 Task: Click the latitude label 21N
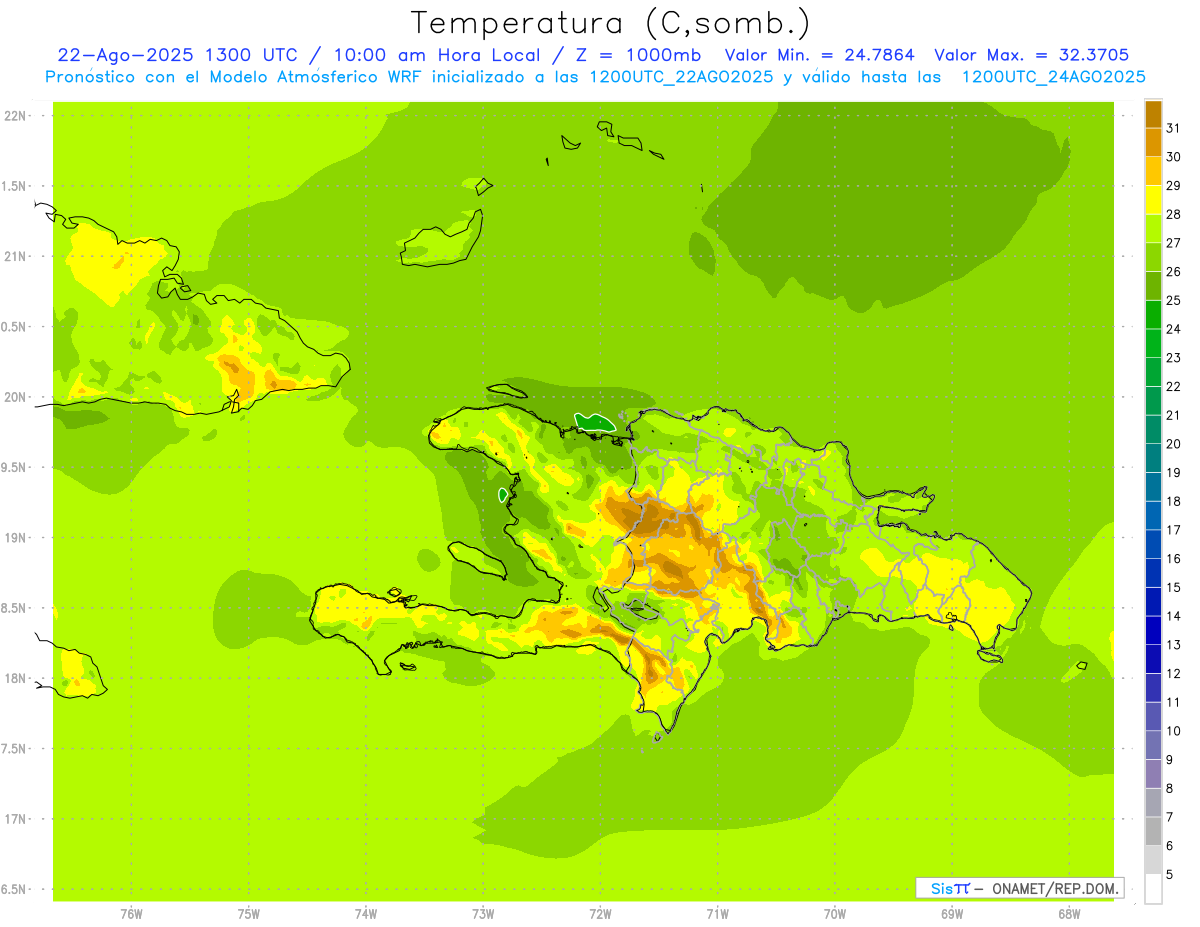point(15,256)
